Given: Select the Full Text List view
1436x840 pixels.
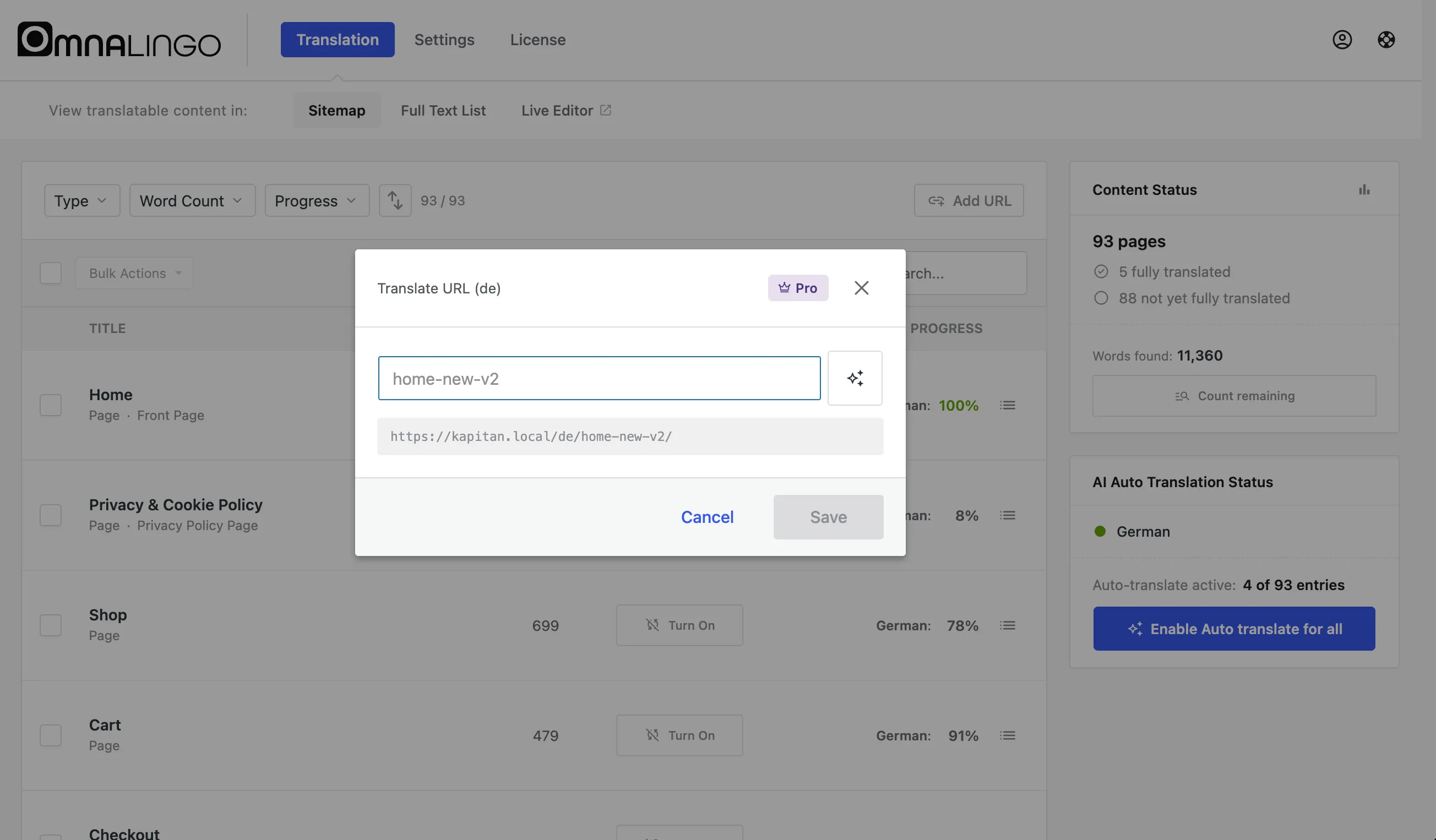Looking at the screenshot, I should pos(443,110).
